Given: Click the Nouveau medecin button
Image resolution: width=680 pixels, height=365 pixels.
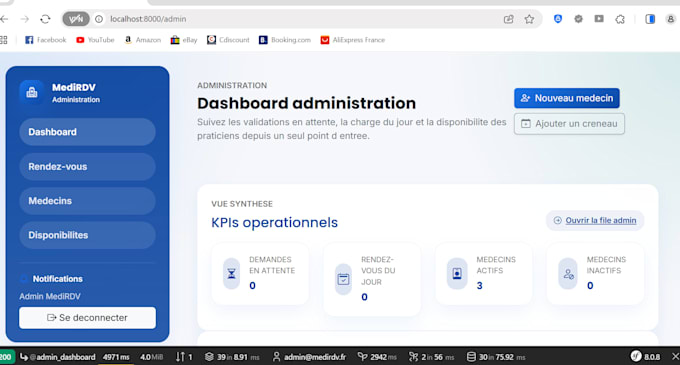Looking at the screenshot, I should click(x=567, y=98).
